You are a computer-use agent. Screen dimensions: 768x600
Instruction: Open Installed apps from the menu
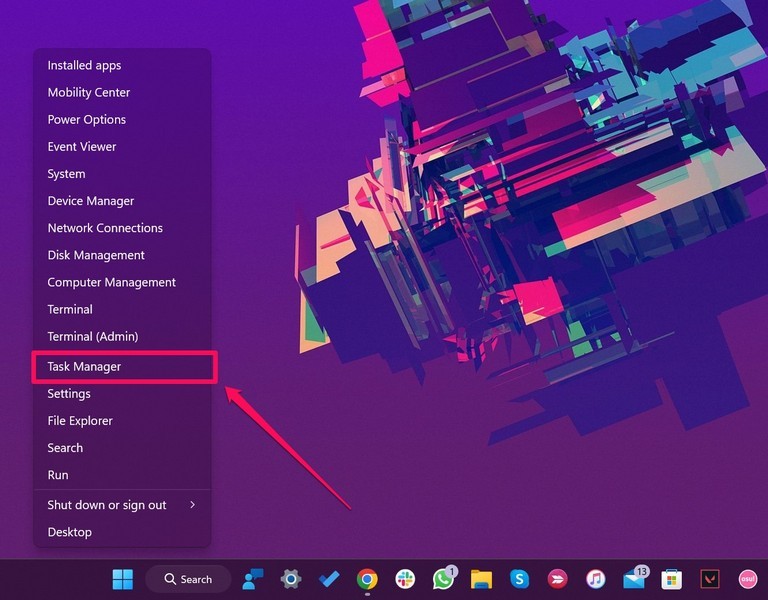[84, 65]
